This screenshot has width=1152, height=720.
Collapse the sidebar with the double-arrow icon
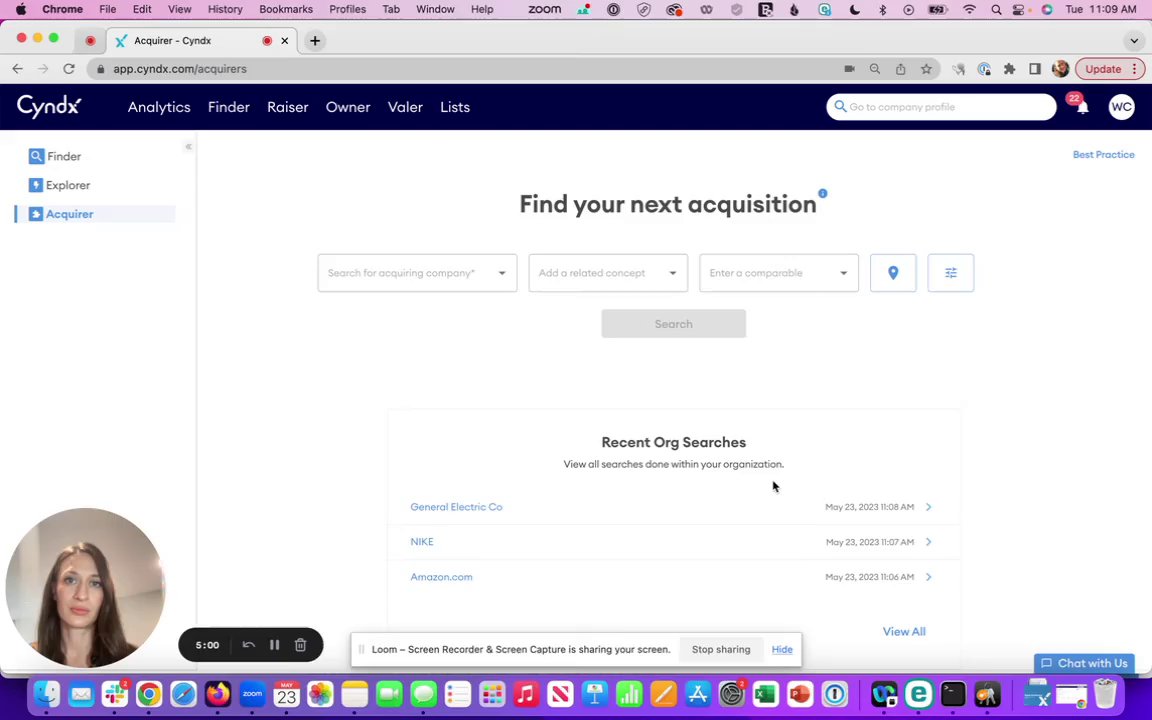pyautogui.click(x=189, y=147)
